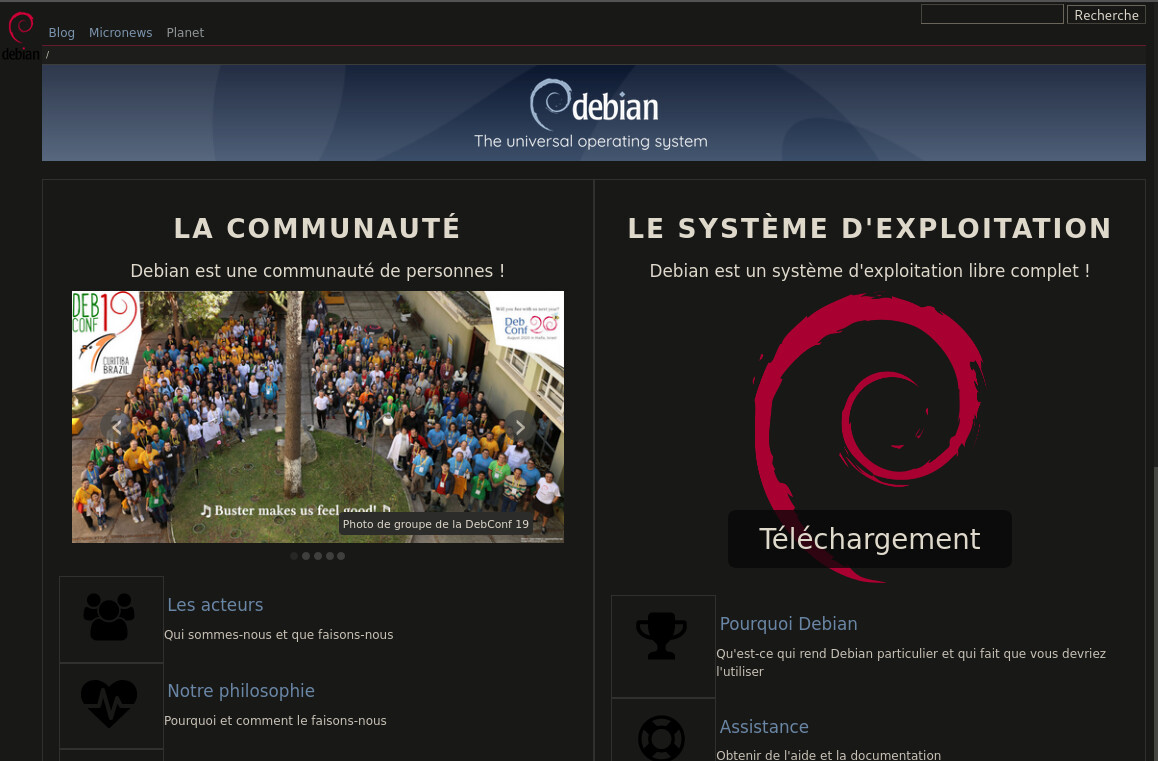Open the Blog link
The image size is (1158, 761).
point(61,33)
